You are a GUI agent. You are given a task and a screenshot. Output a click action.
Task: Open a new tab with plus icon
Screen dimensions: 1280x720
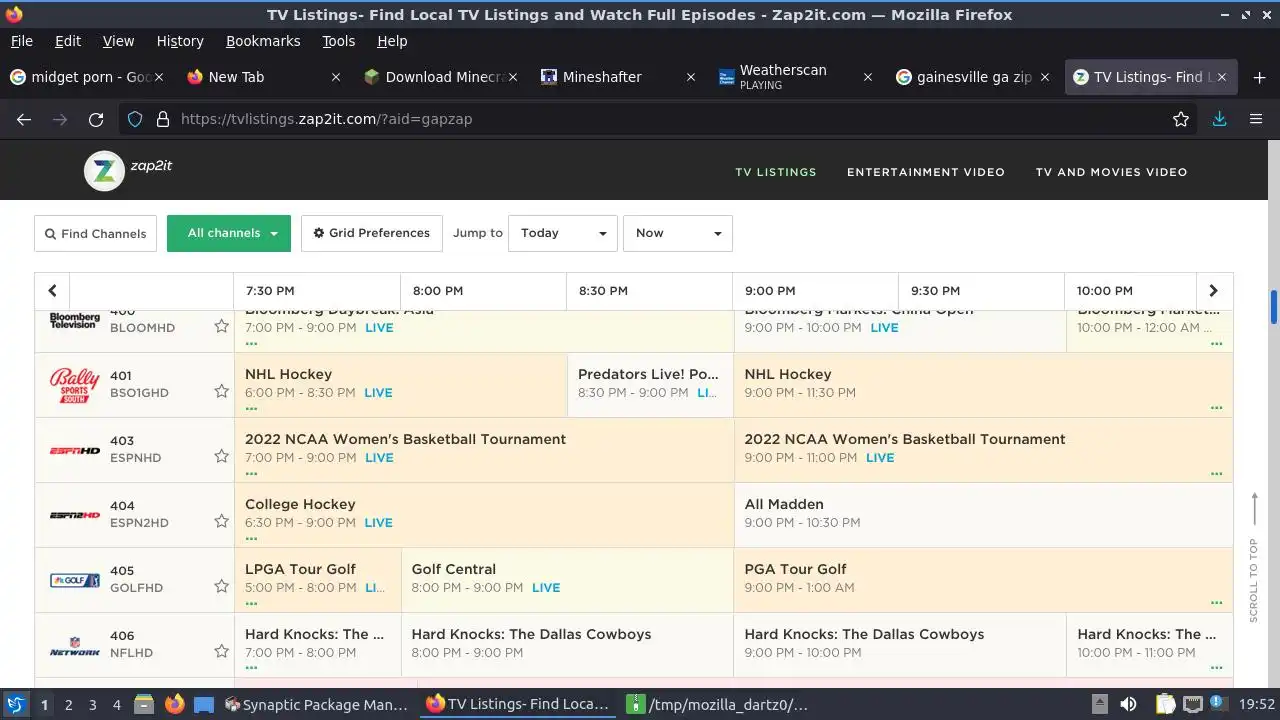[x=1259, y=77]
